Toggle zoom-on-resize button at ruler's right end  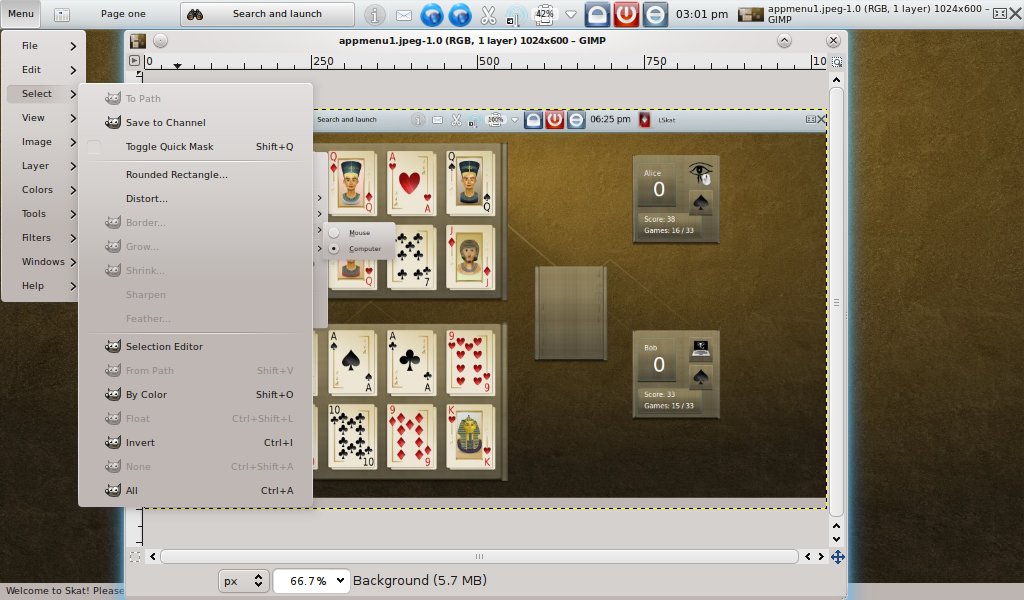[x=837, y=61]
